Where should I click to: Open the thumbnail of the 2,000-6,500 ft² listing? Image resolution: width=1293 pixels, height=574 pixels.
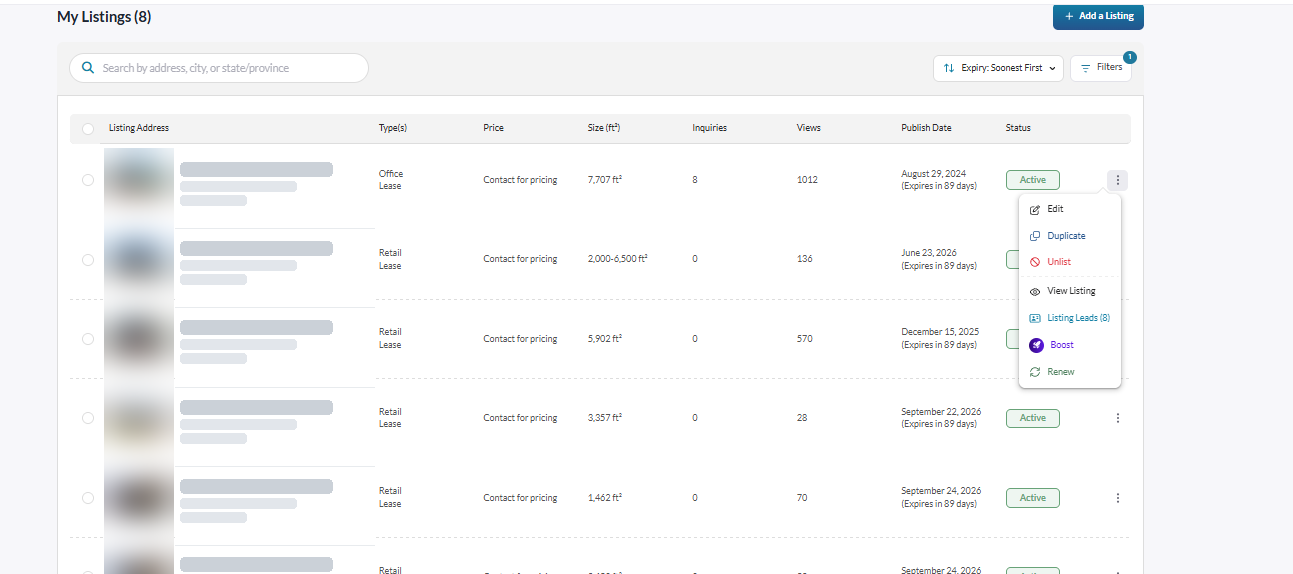(139, 260)
